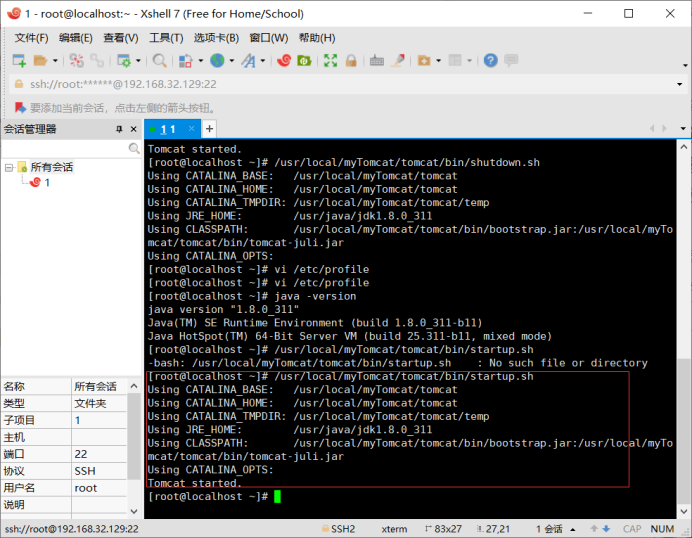The width and height of the screenshot is (692, 538).
Task: Expand the globe encoding dropdown arrow
Action: coord(232,60)
